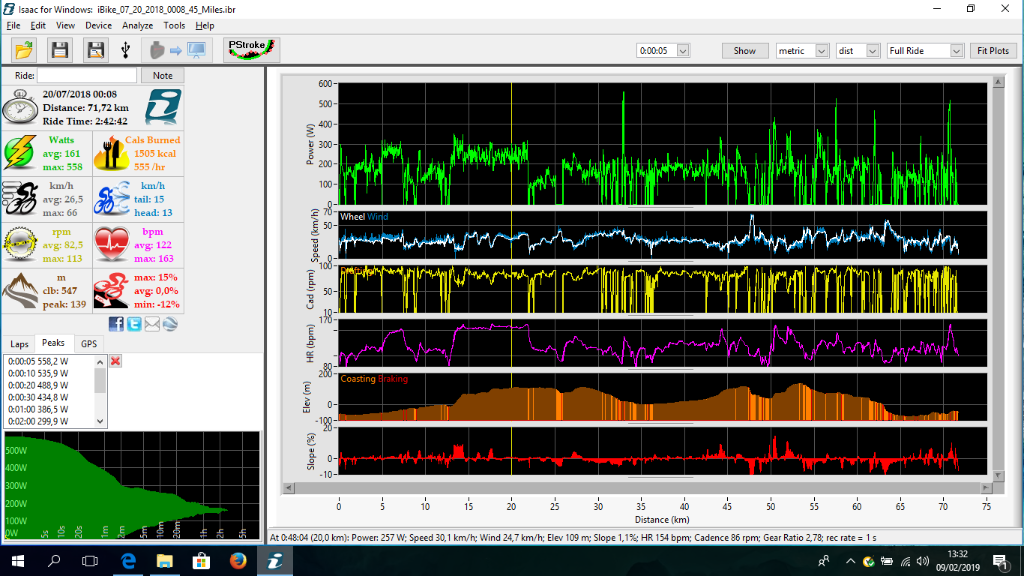The height and width of the screenshot is (576, 1024).
Task: Share ride via the Facebook icon
Action: (116, 323)
